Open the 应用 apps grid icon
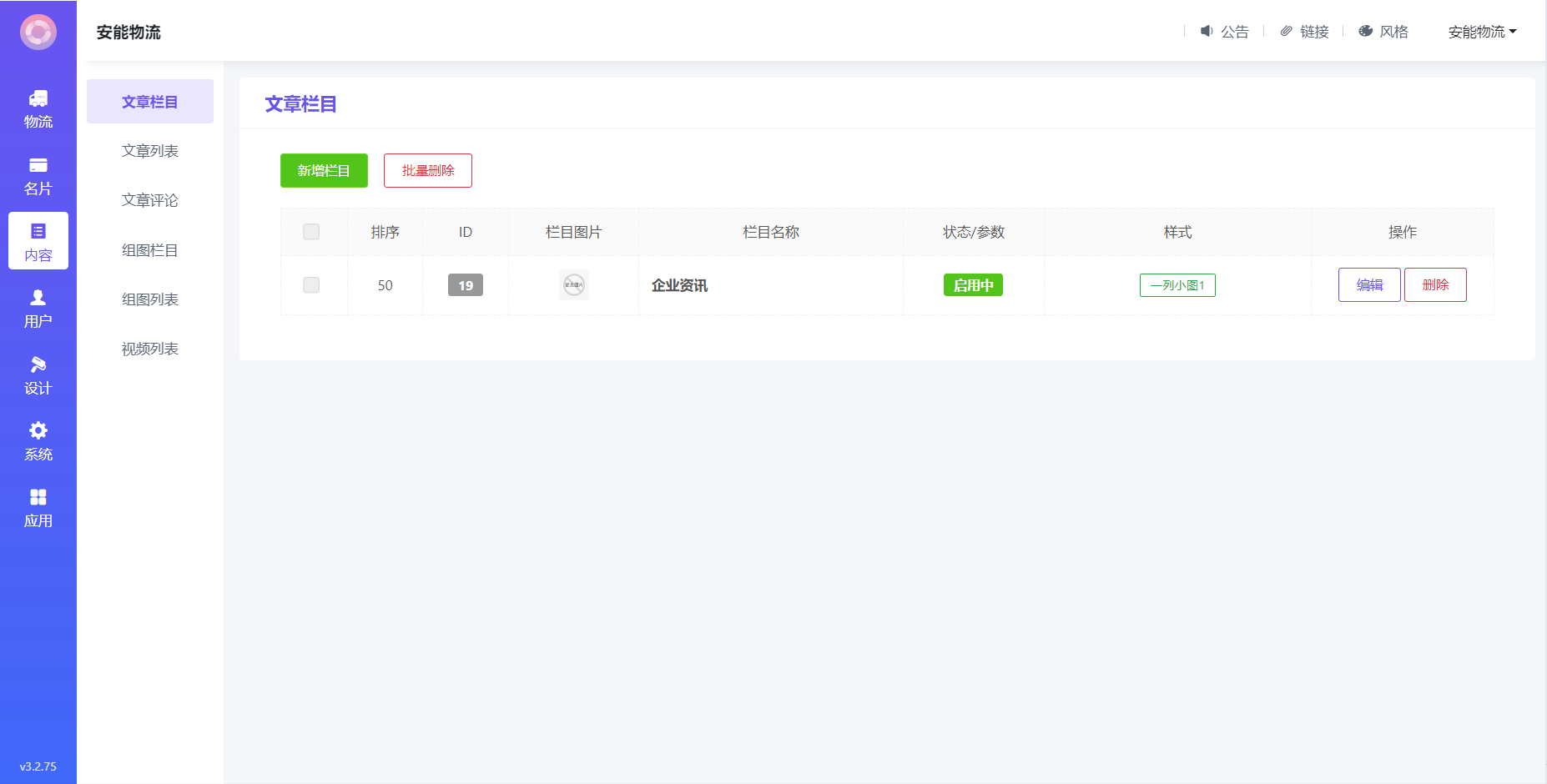The height and width of the screenshot is (784, 1547). pyautogui.click(x=38, y=497)
